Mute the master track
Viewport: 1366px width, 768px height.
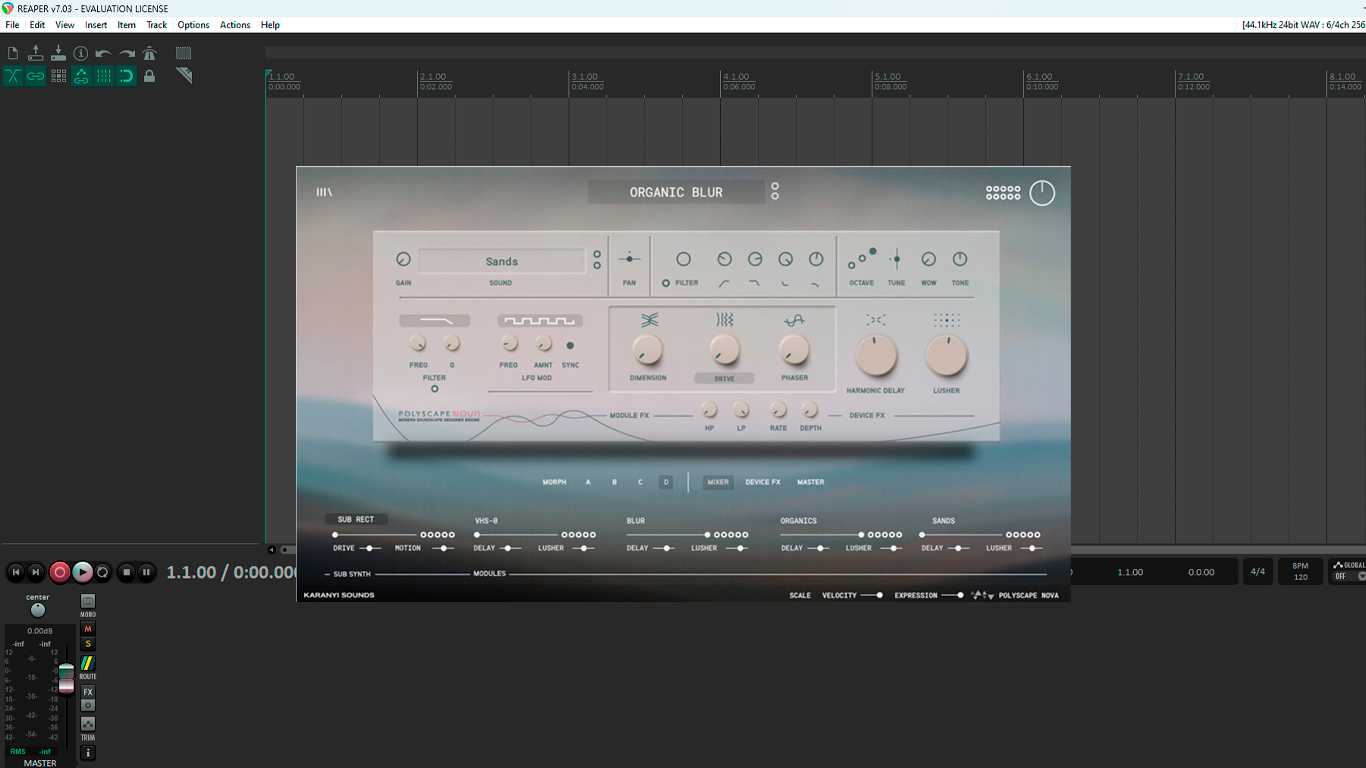[88, 629]
